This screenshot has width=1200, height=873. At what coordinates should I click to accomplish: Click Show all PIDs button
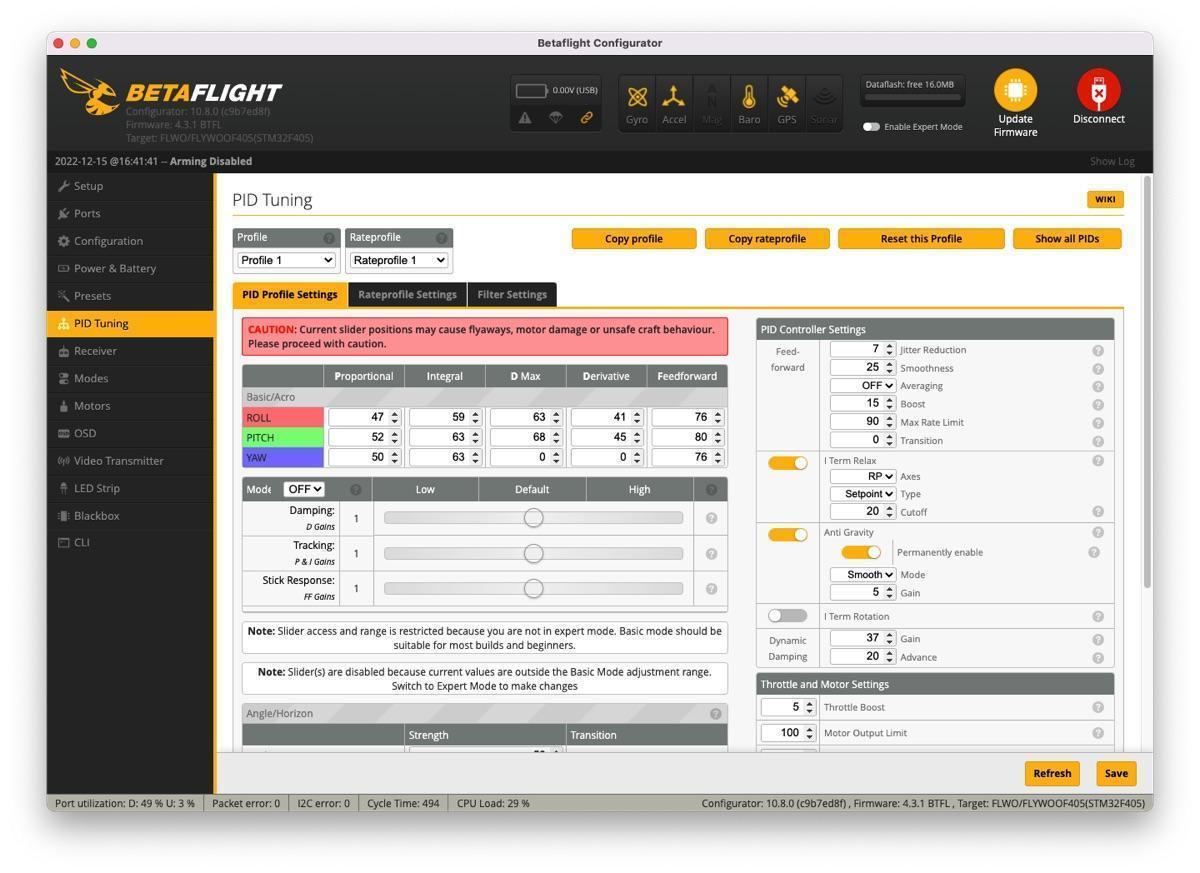(x=1067, y=239)
